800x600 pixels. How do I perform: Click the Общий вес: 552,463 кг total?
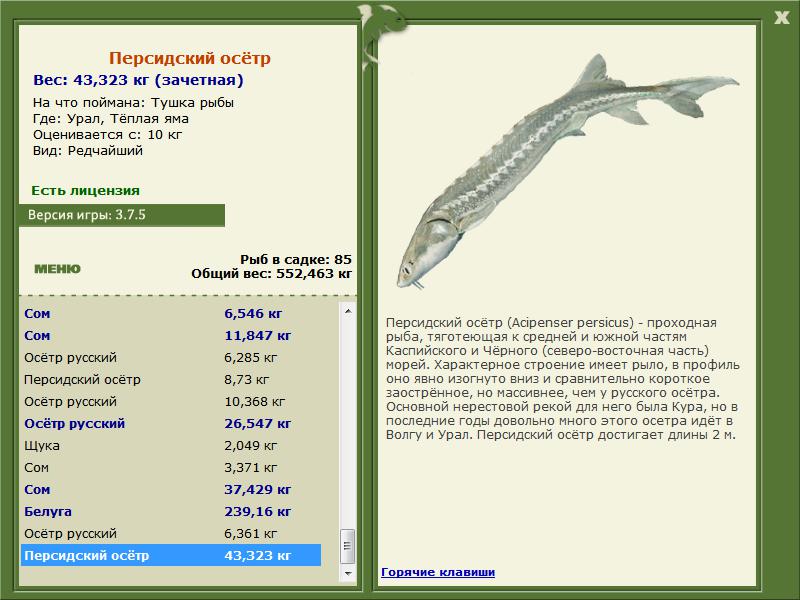coord(271,273)
